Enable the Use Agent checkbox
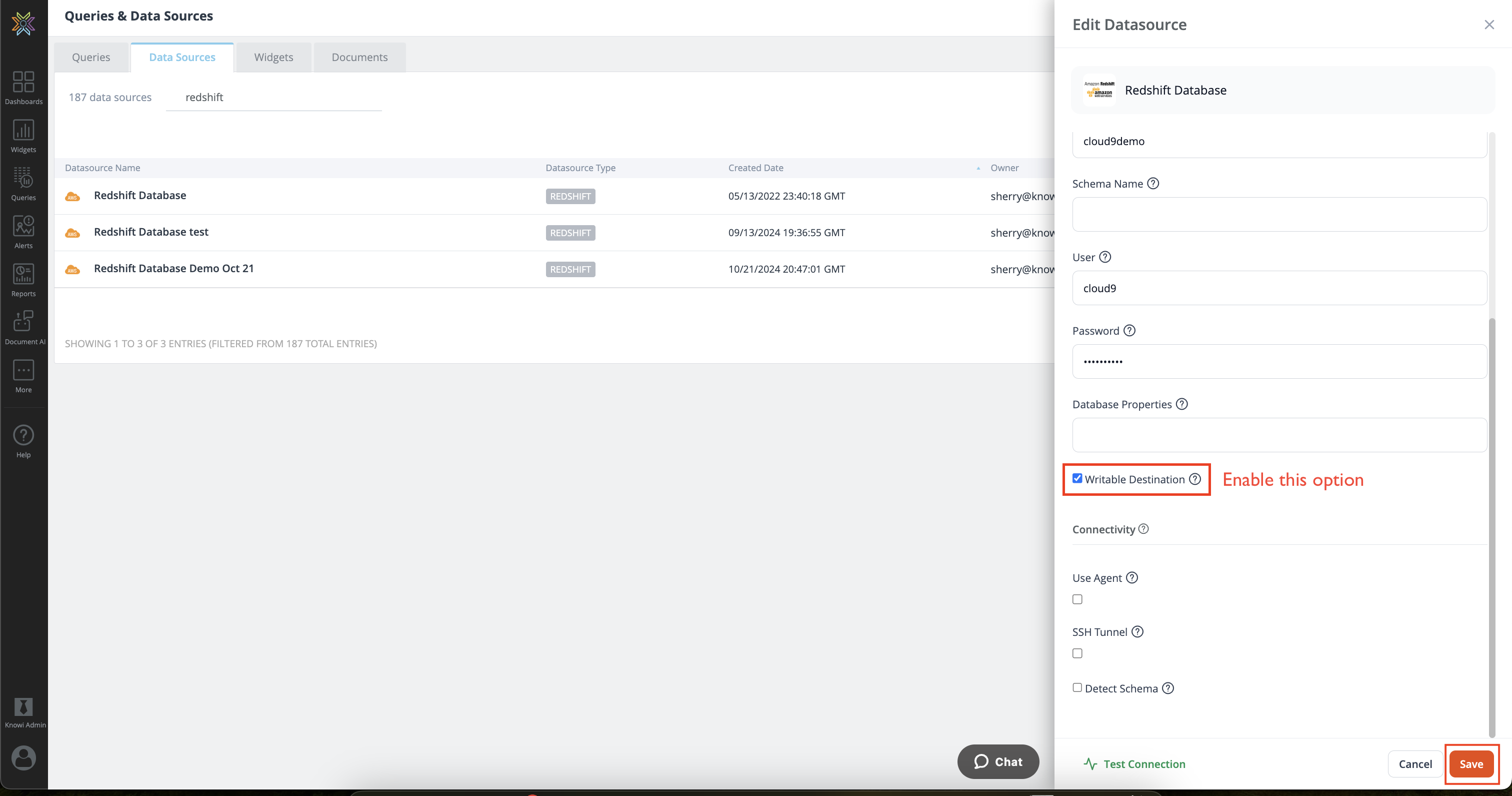 click(x=1077, y=599)
